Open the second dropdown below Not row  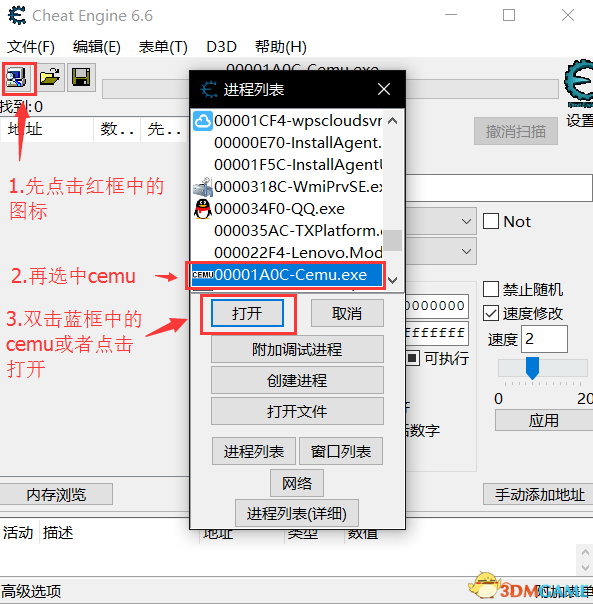(x=466, y=252)
